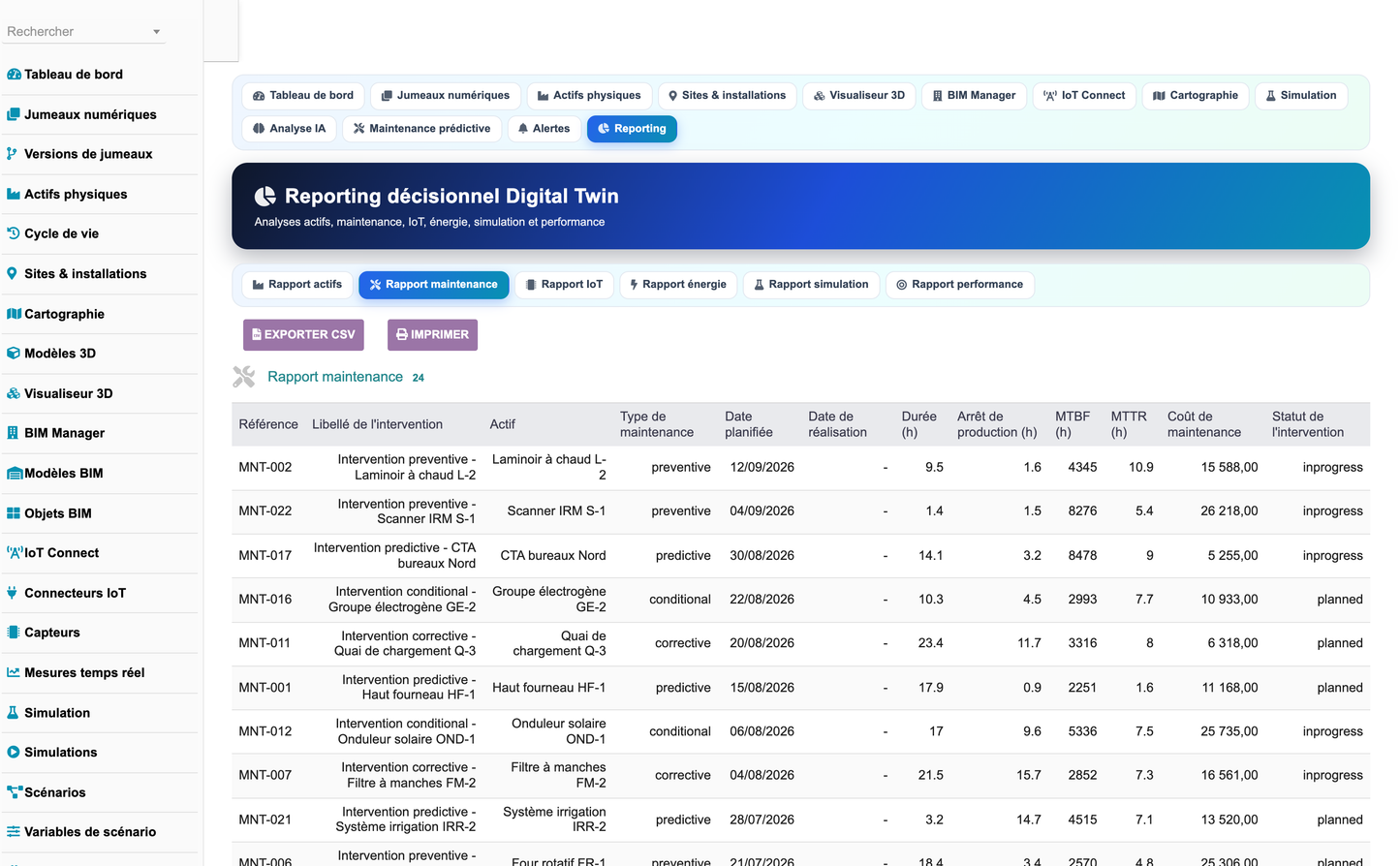
Task: Select the Rapport maintenance sub-tab
Action: point(433,285)
